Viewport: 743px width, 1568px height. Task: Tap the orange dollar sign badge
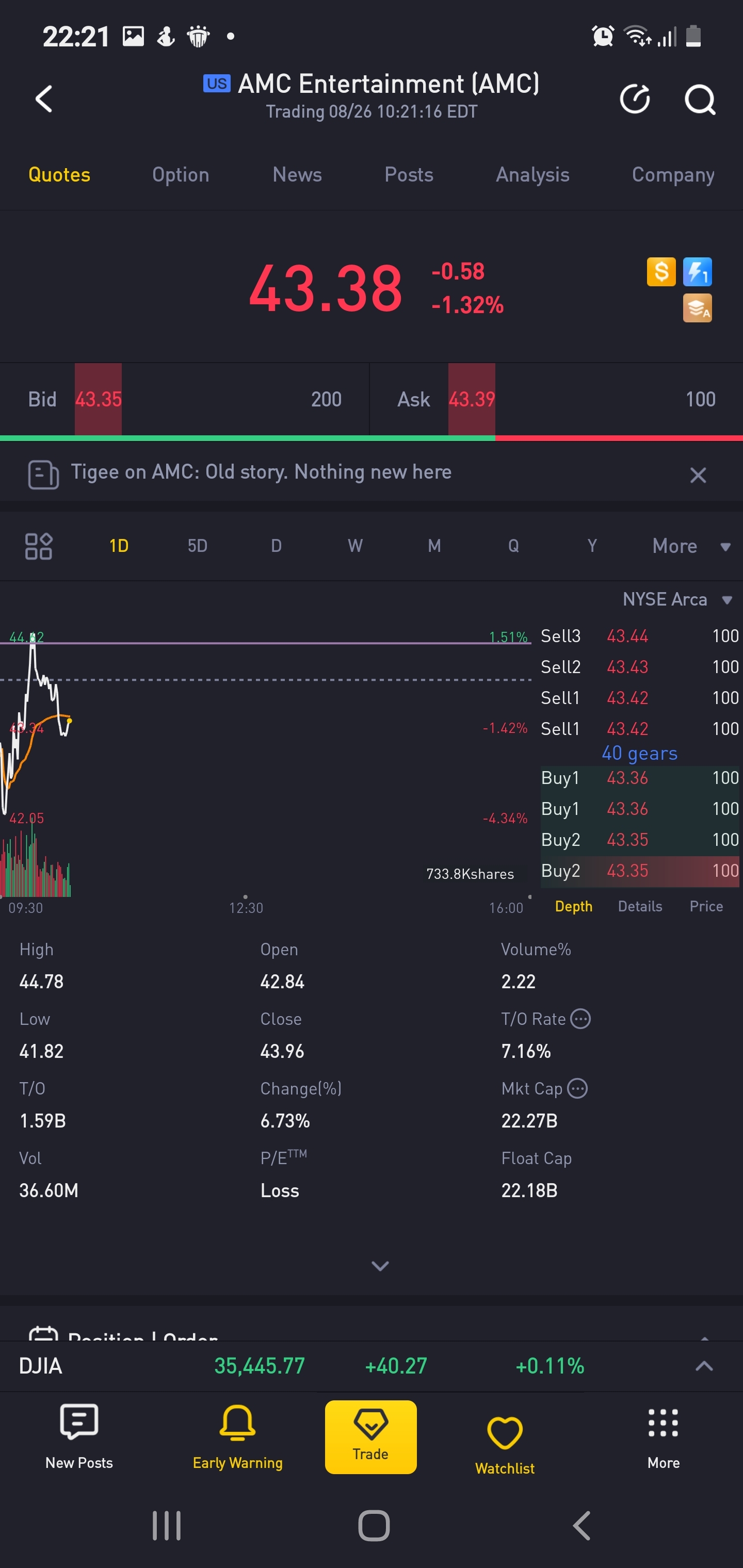[x=661, y=271]
